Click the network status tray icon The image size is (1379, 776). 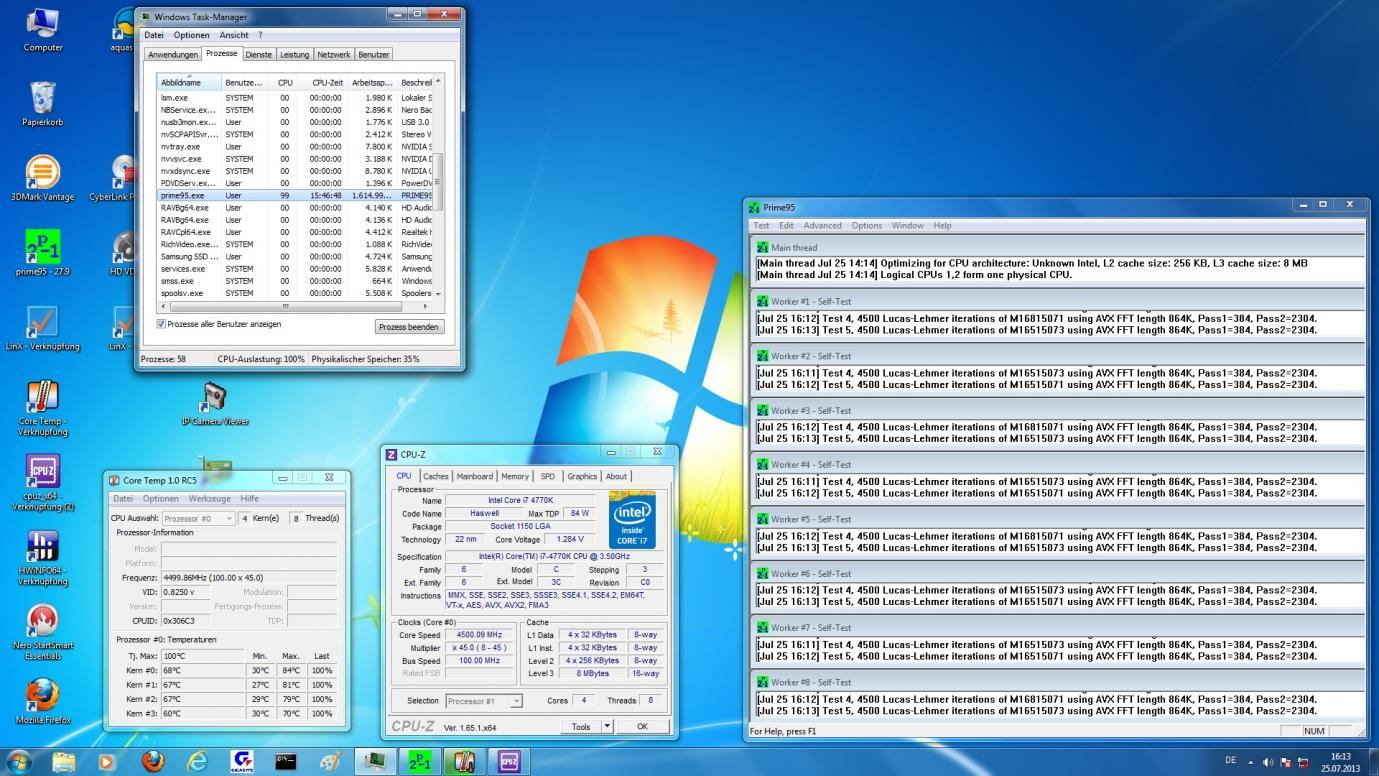coord(1301,762)
